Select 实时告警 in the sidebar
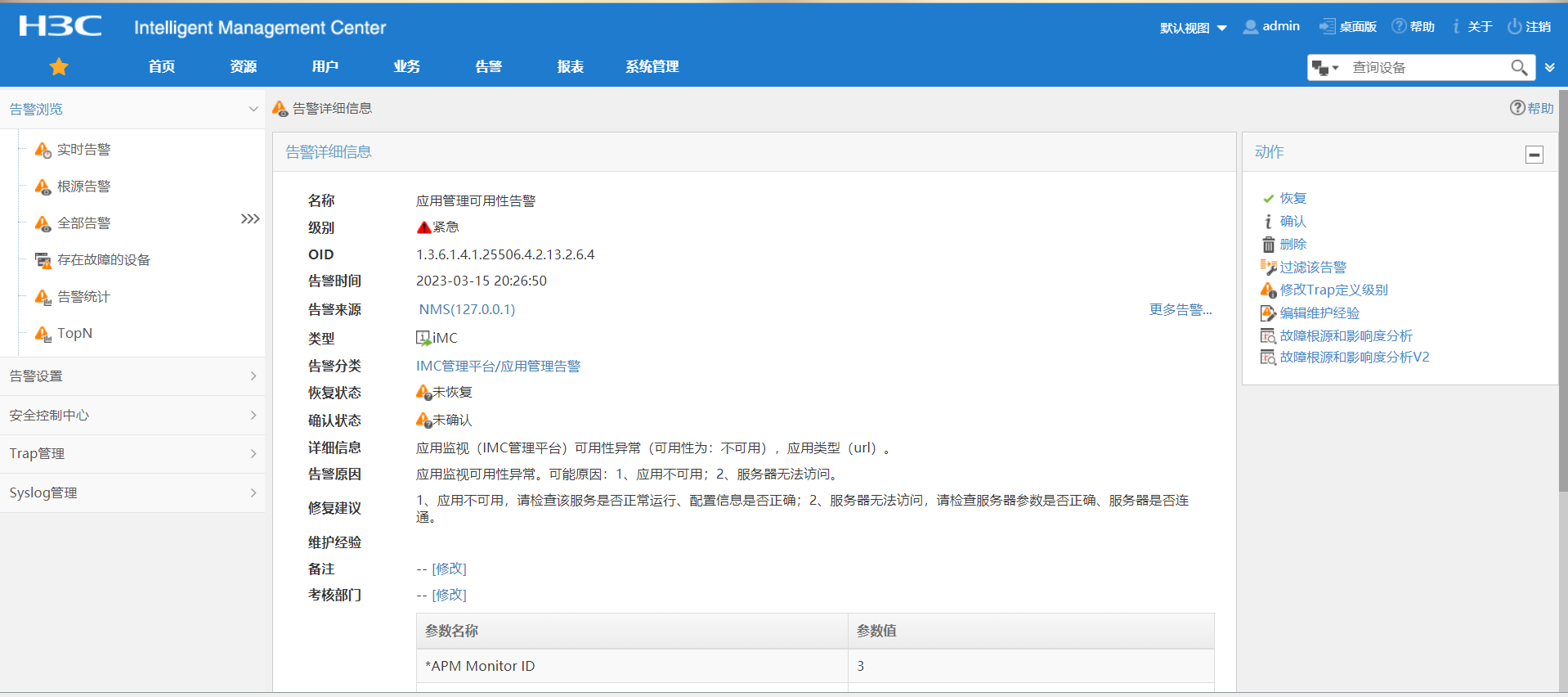 coord(83,150)
